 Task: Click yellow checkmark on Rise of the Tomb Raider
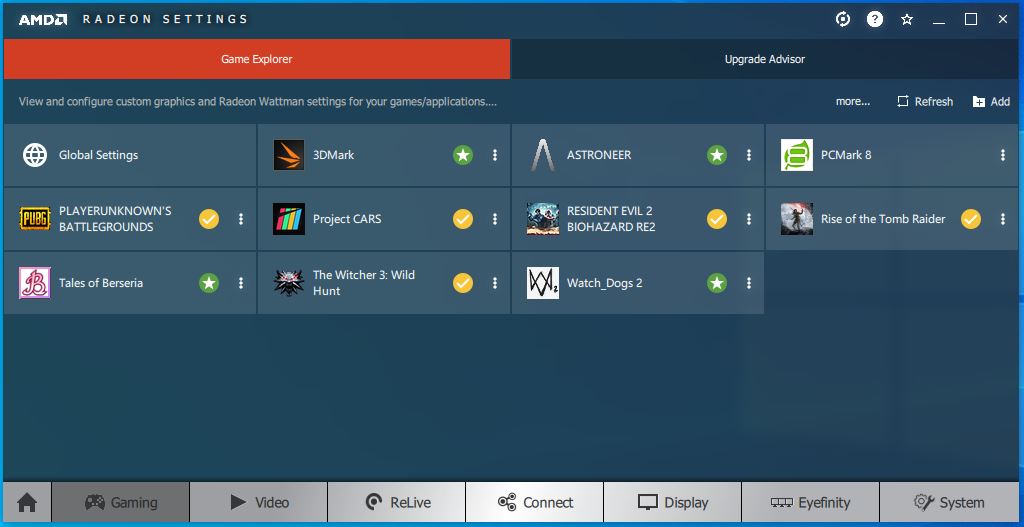coord(971,219)
